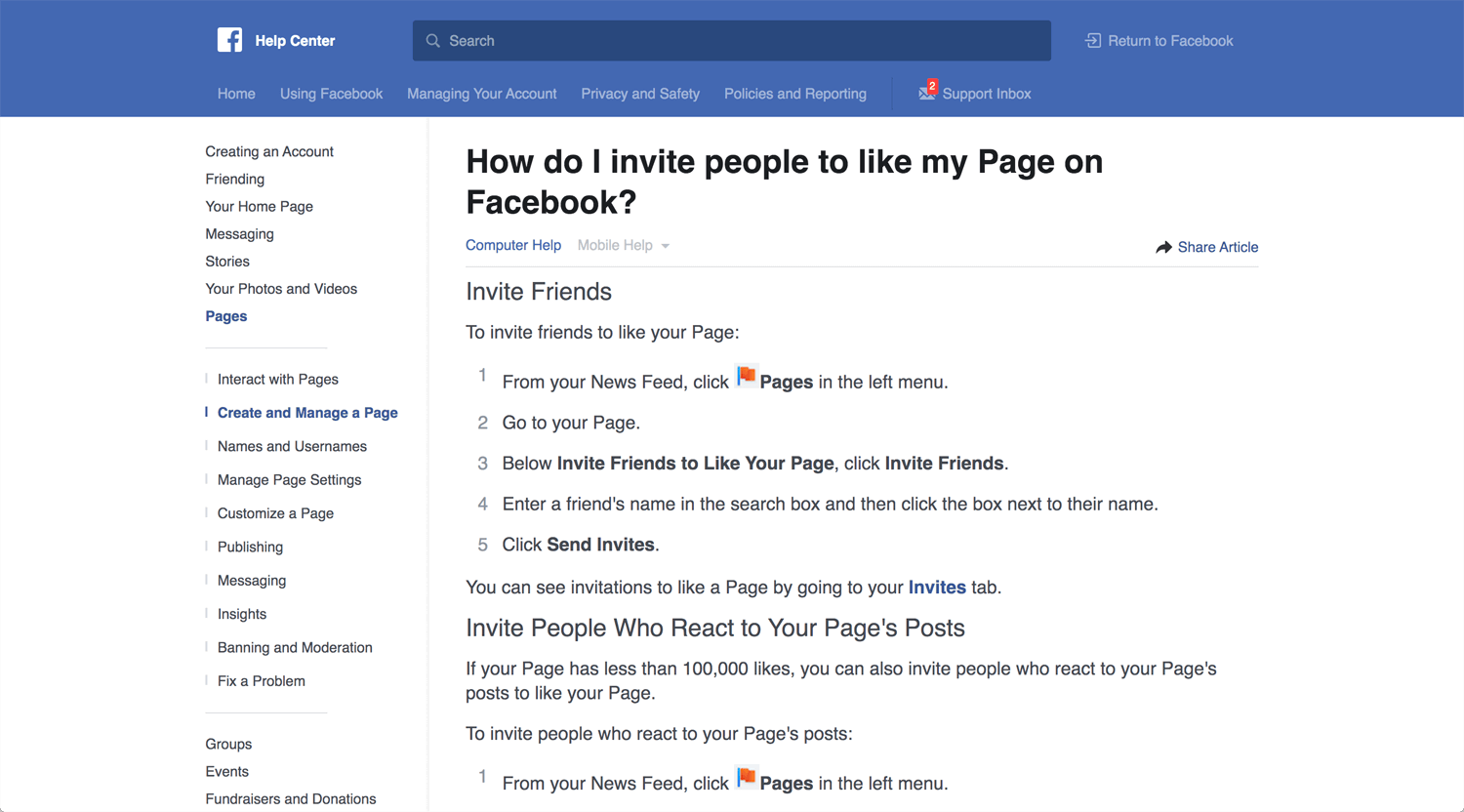Click 'Click Send Invites.' step text
This screenshot has height=812, width=1464.
click(581, 545)
